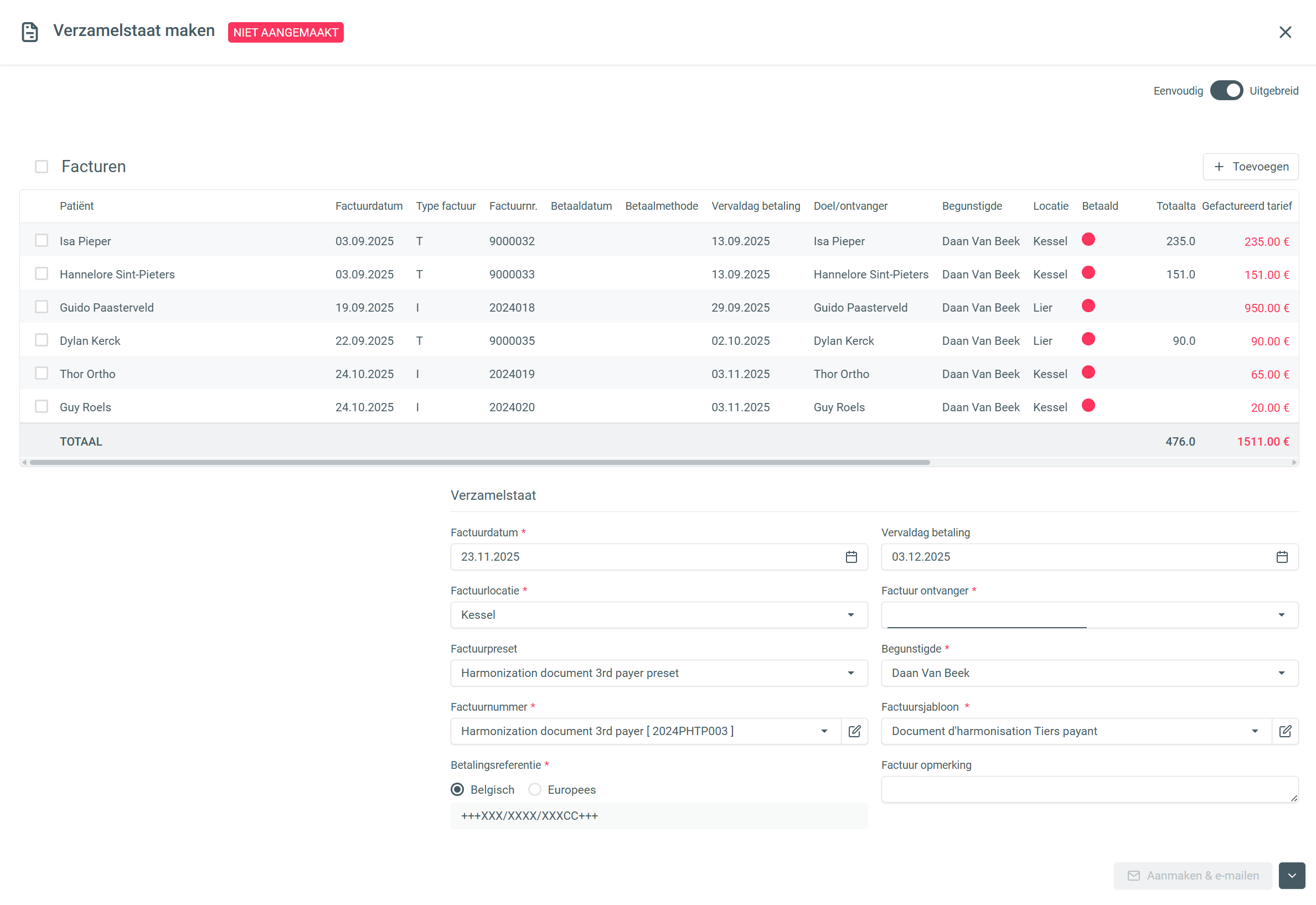
Task: Open the Vervaldag betaling calendar picker
Action: 1282,557
